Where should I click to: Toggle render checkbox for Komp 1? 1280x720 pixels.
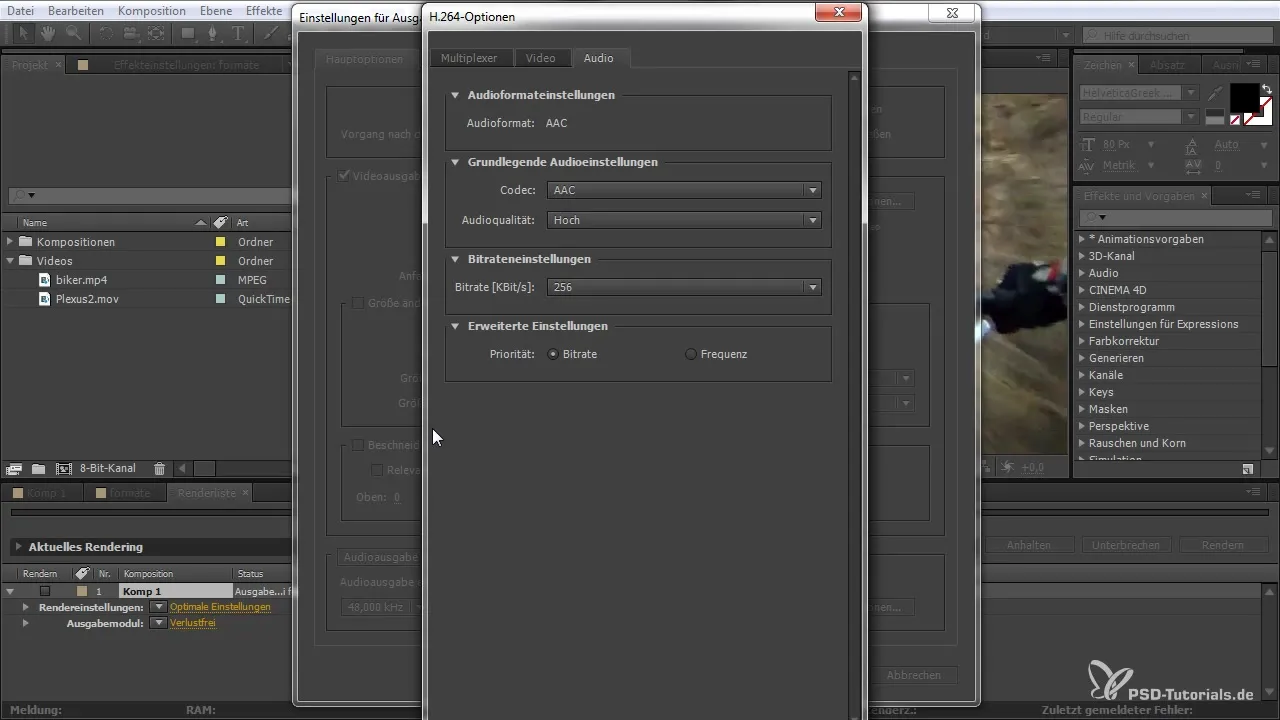click(x=45, y=591)
